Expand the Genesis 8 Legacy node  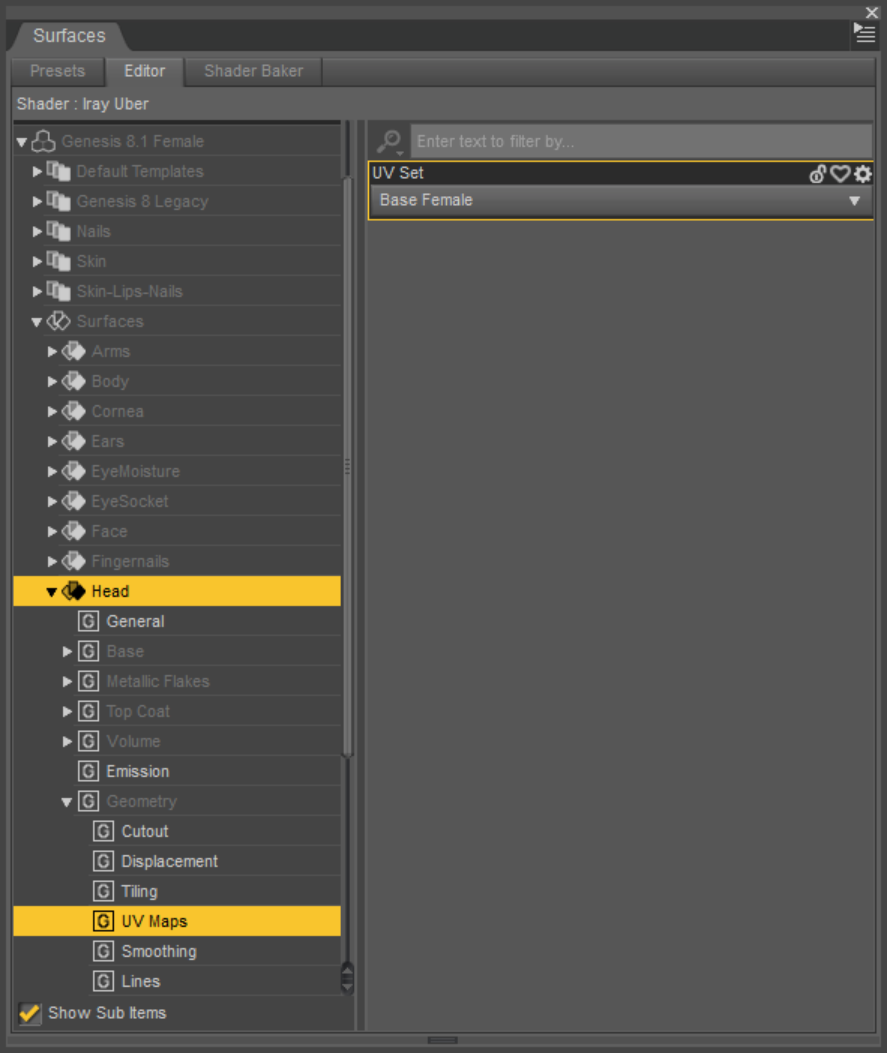click(x=37, y=201)
